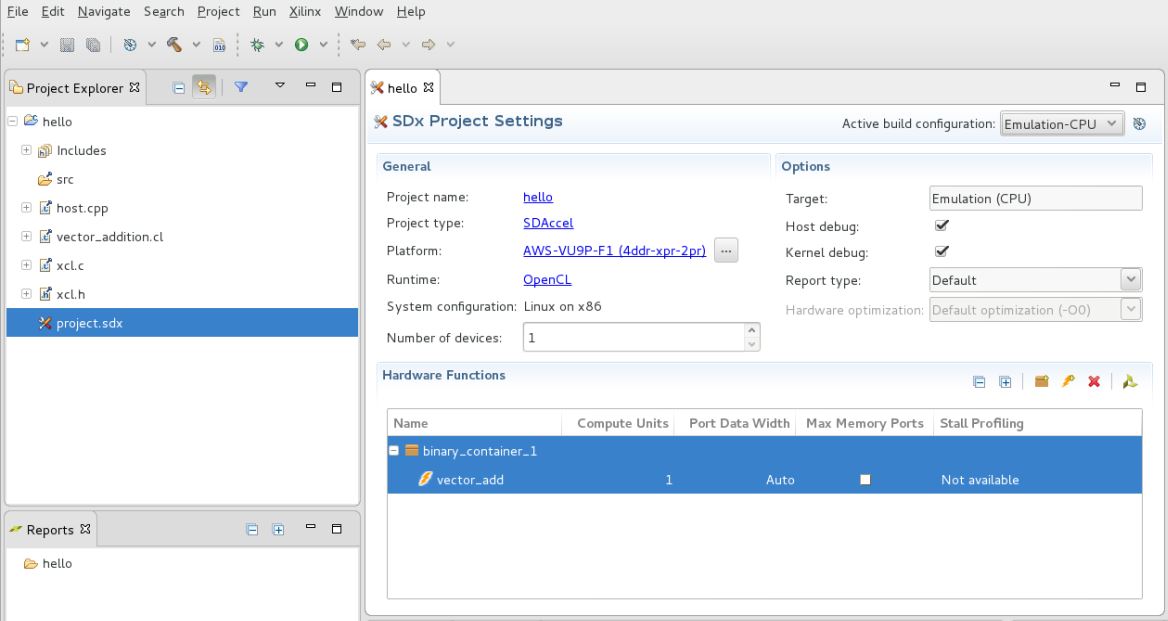Open the Navigate menu
This screenshot has width=1168, height=621.
pyautogui.click(x=104, y=11)
